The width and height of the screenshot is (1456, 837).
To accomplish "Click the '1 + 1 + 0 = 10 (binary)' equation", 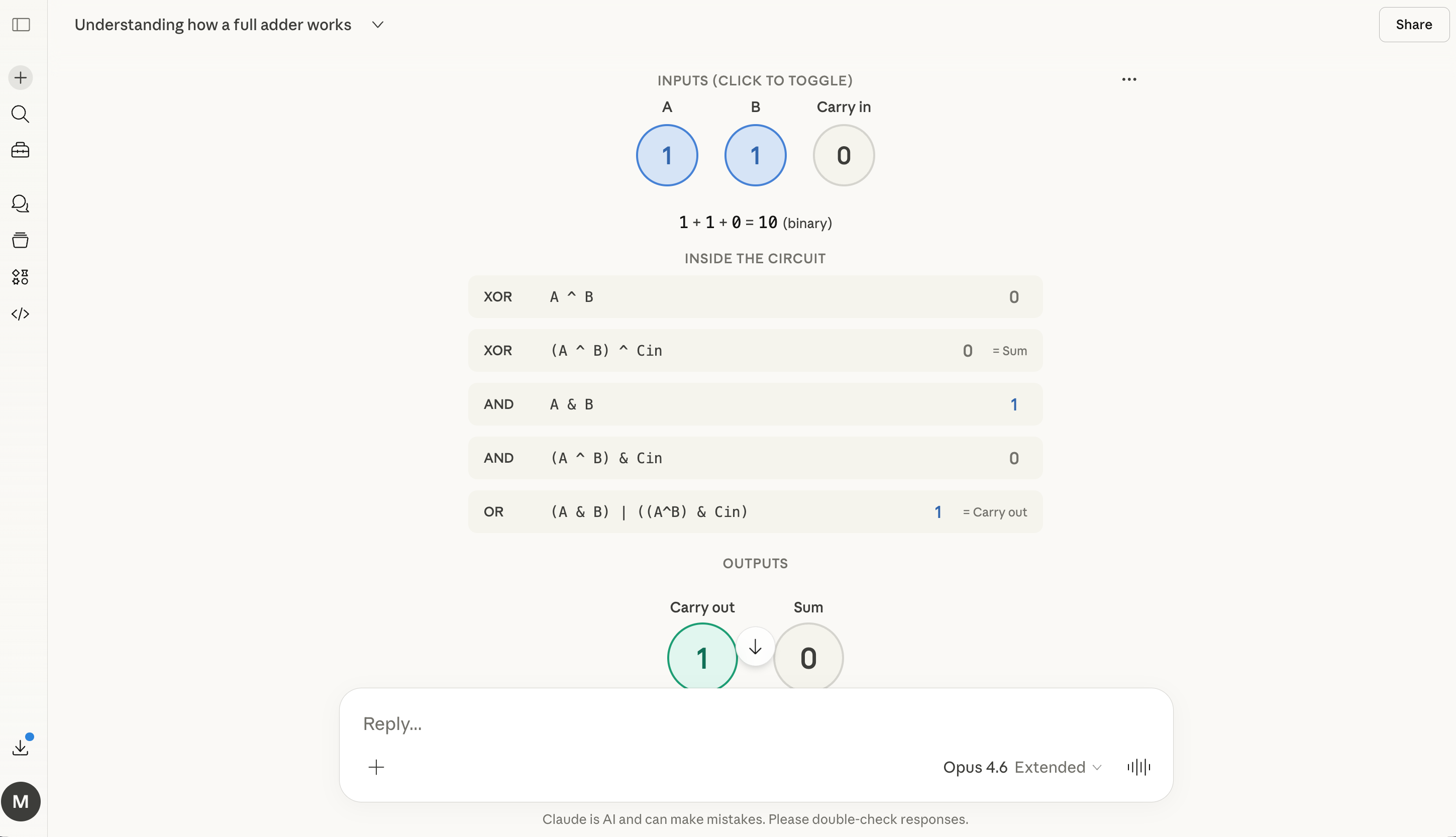I will coord(755,223).
